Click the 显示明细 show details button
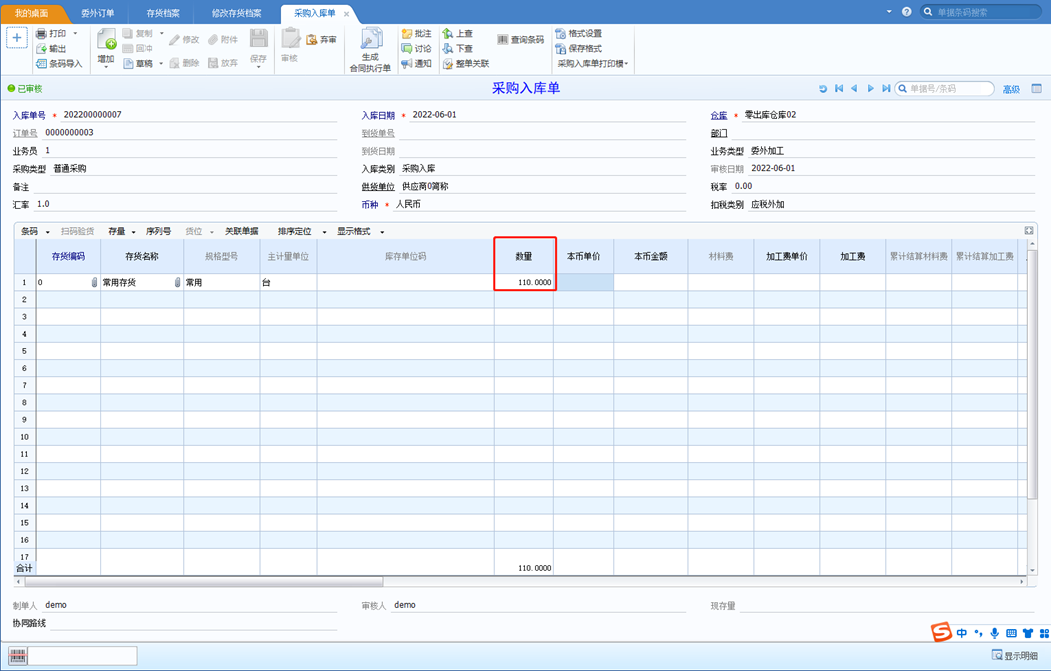 coord(1015,656)
